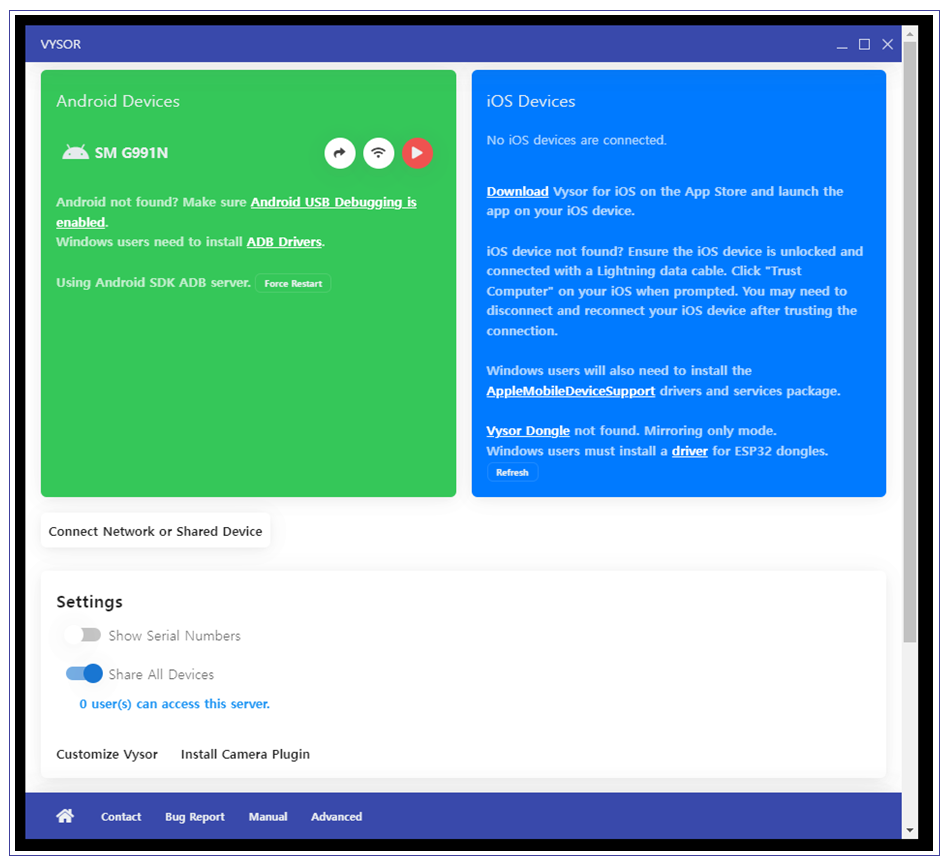Viewport: 948px width, 866px height.
Task: Follow the Download link for Vysor iOS
Action: point(518,192)
